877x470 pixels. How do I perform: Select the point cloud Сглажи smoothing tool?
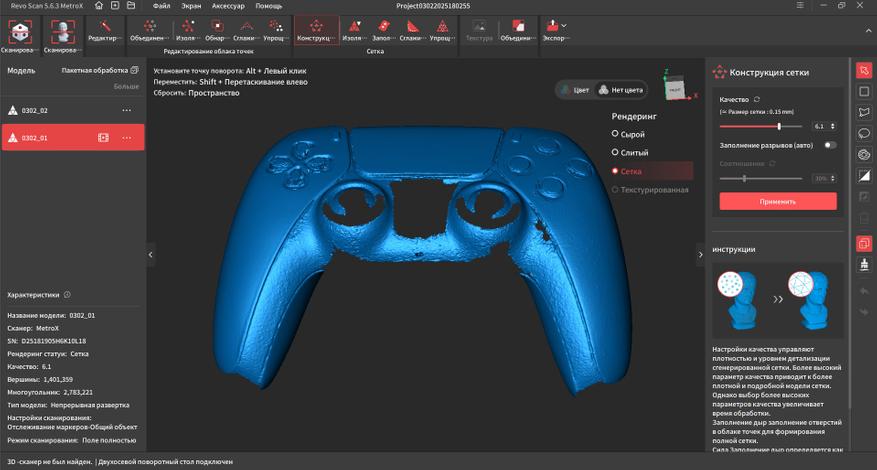[x=246, y=30]
